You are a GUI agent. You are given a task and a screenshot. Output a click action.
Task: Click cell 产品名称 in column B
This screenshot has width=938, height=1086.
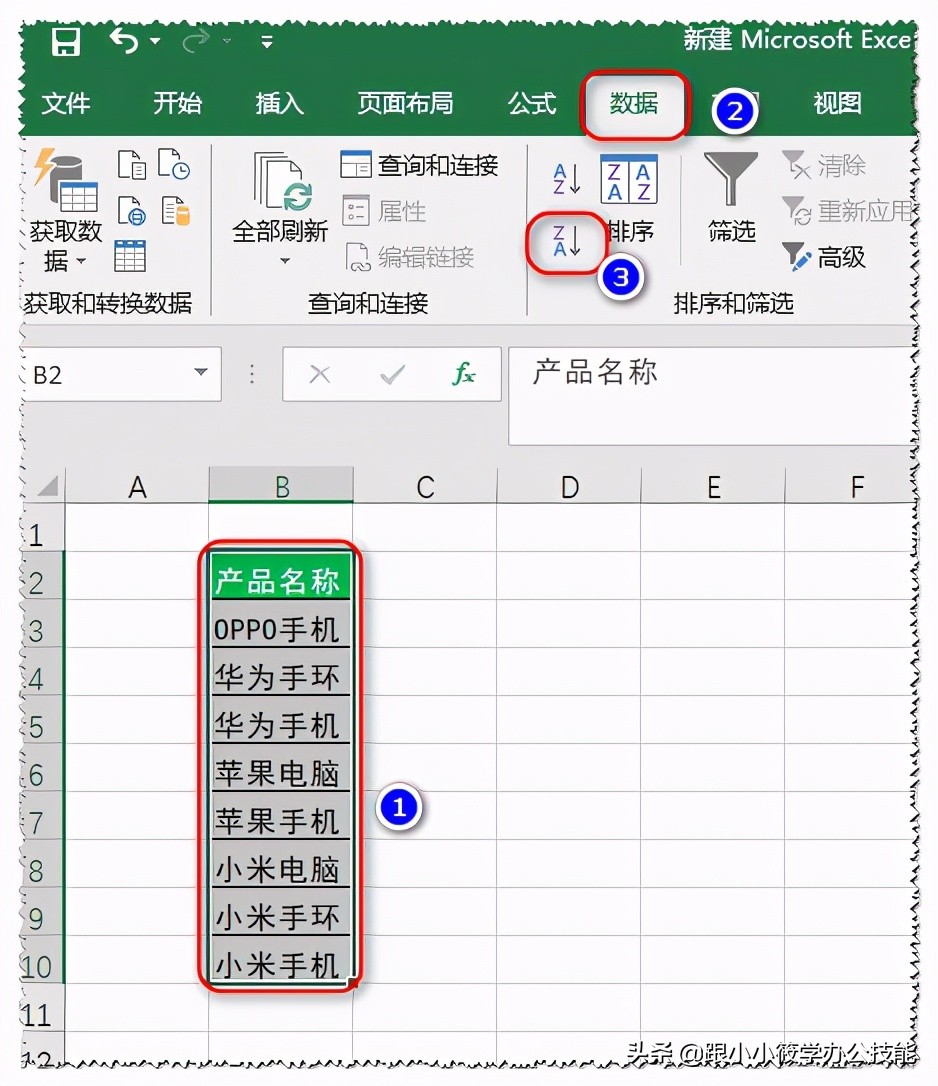(281, 576)
